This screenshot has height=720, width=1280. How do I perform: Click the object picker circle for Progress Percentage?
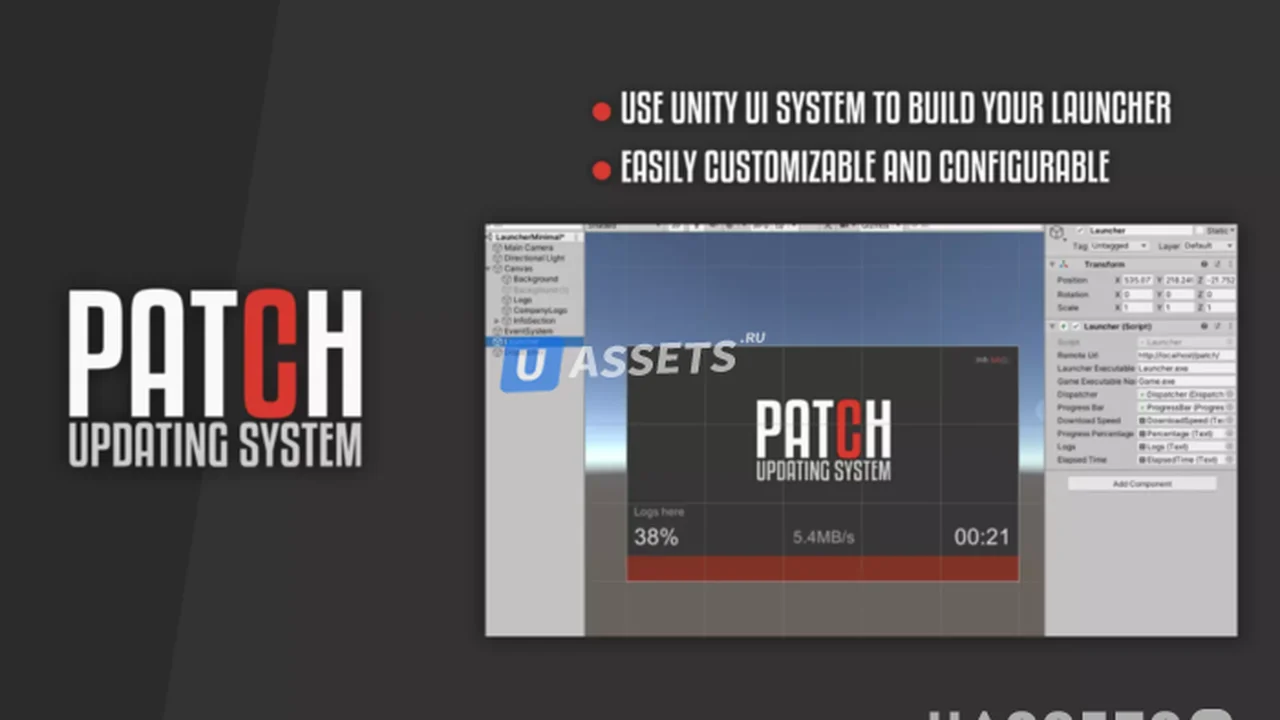(x=1229, y=434)
